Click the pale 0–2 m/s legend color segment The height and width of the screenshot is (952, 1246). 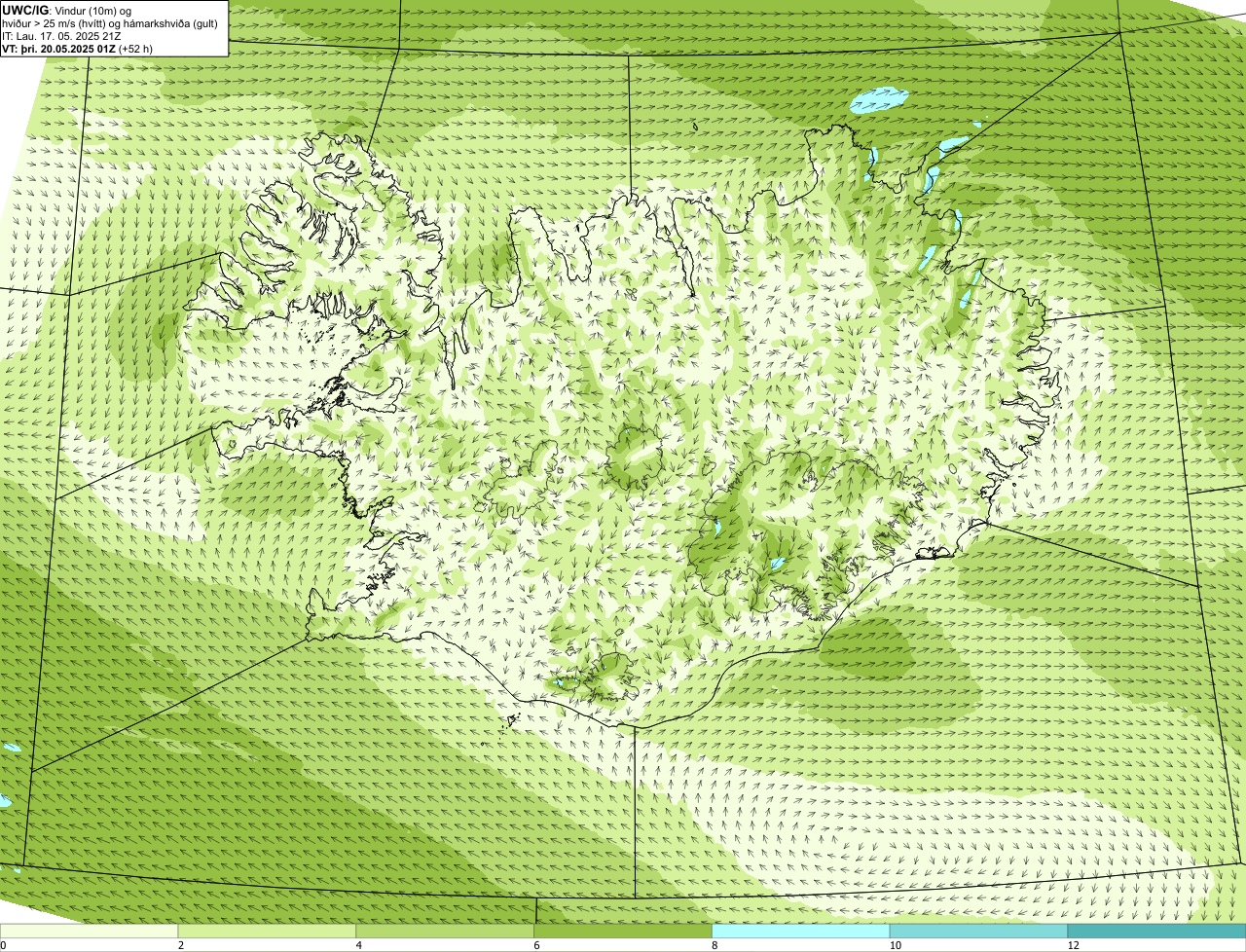tap(90, 931)
